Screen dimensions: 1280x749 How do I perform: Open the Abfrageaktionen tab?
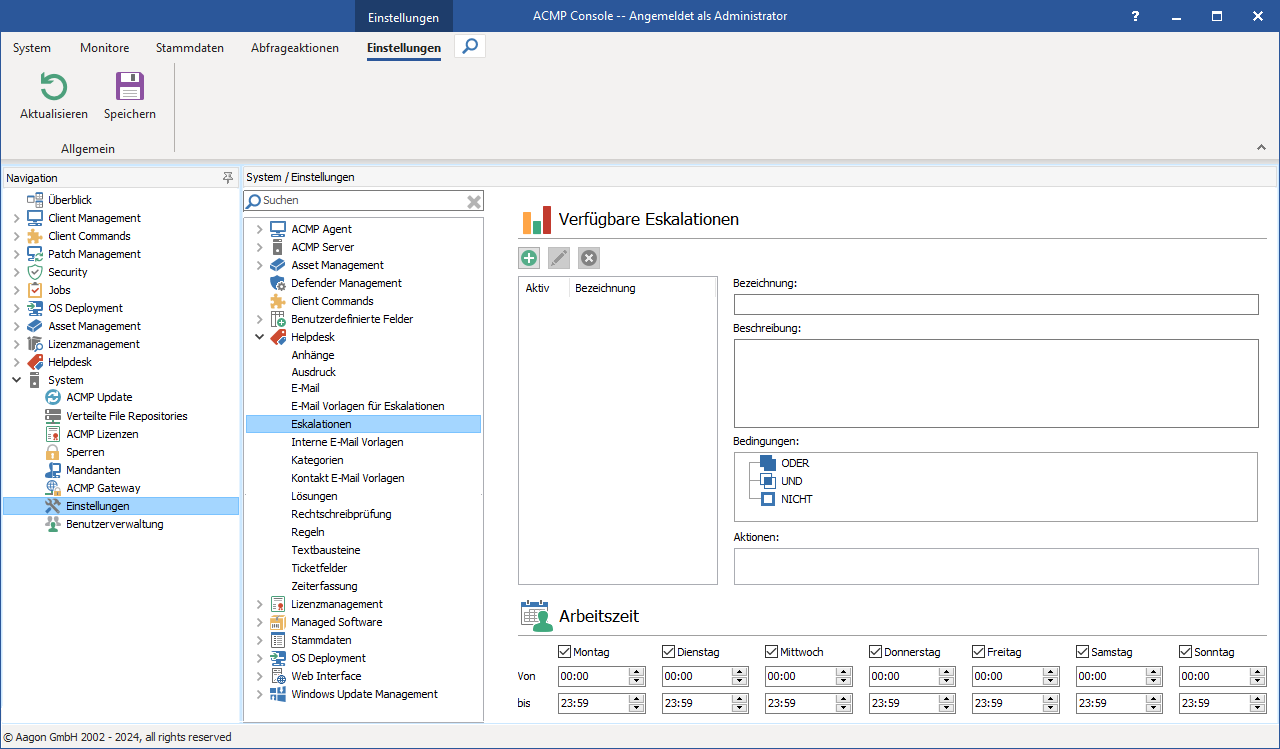click(x=294, y=47)
